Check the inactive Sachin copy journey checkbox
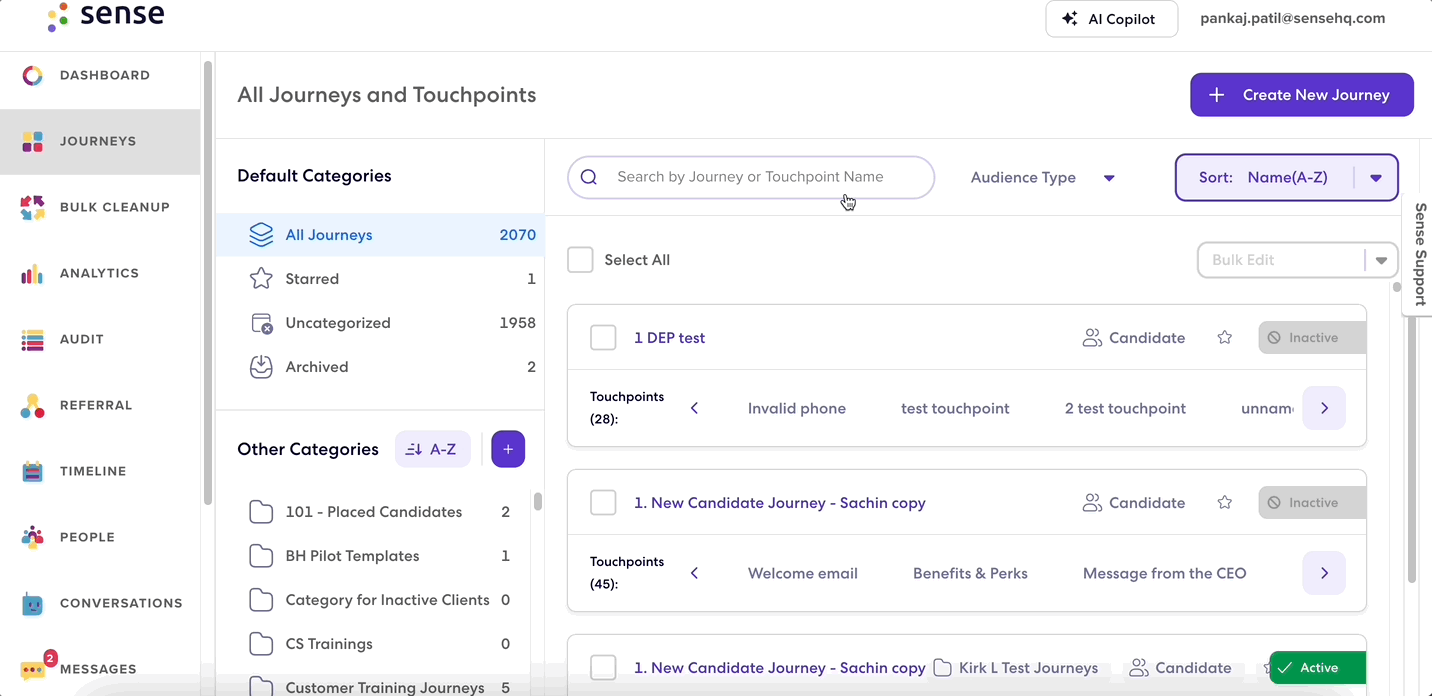1432x696 pixels. tap(603, 503)
